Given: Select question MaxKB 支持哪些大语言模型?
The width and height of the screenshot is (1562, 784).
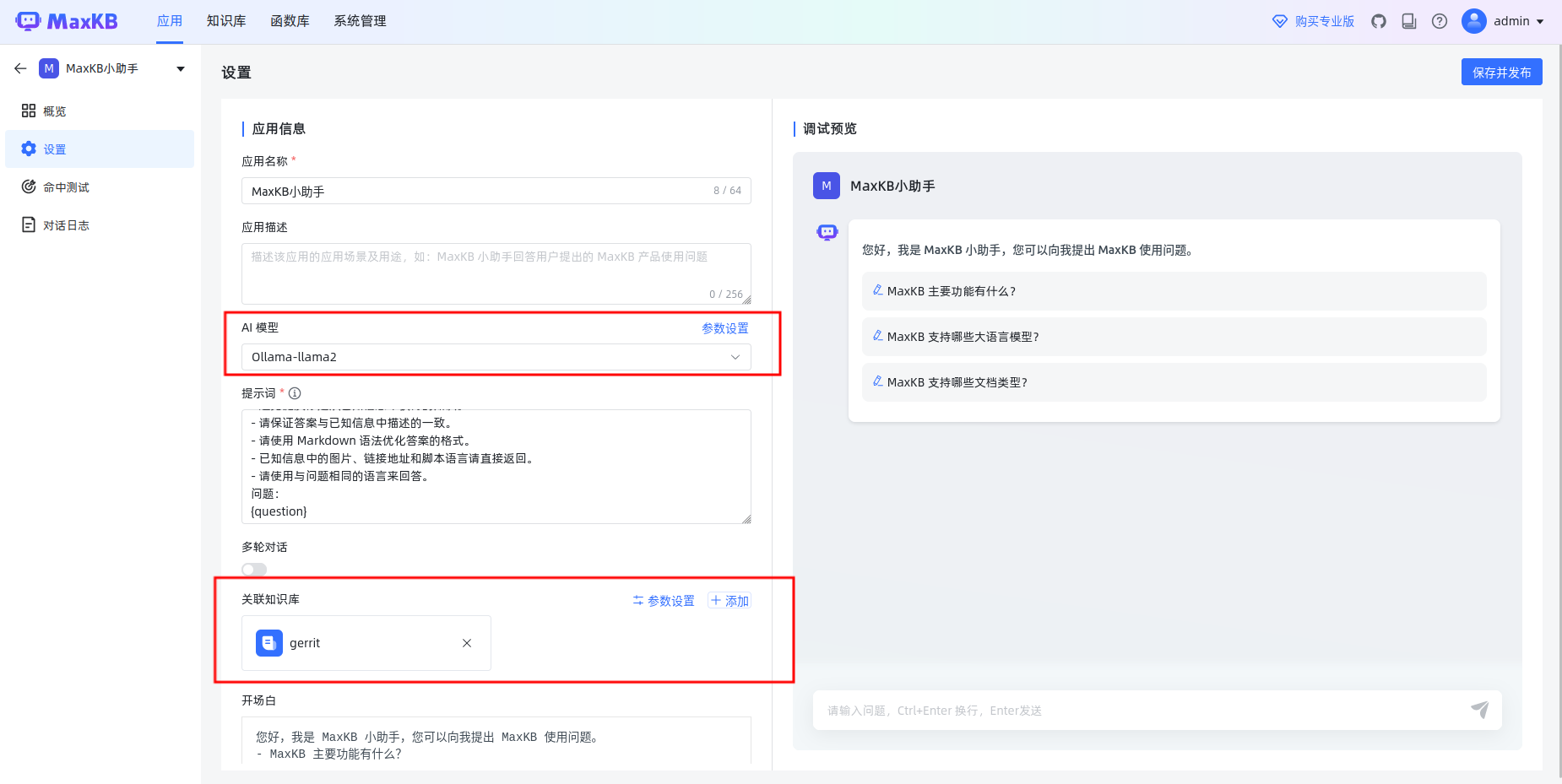Looking at the screenshot, I should click(1174, 337).
